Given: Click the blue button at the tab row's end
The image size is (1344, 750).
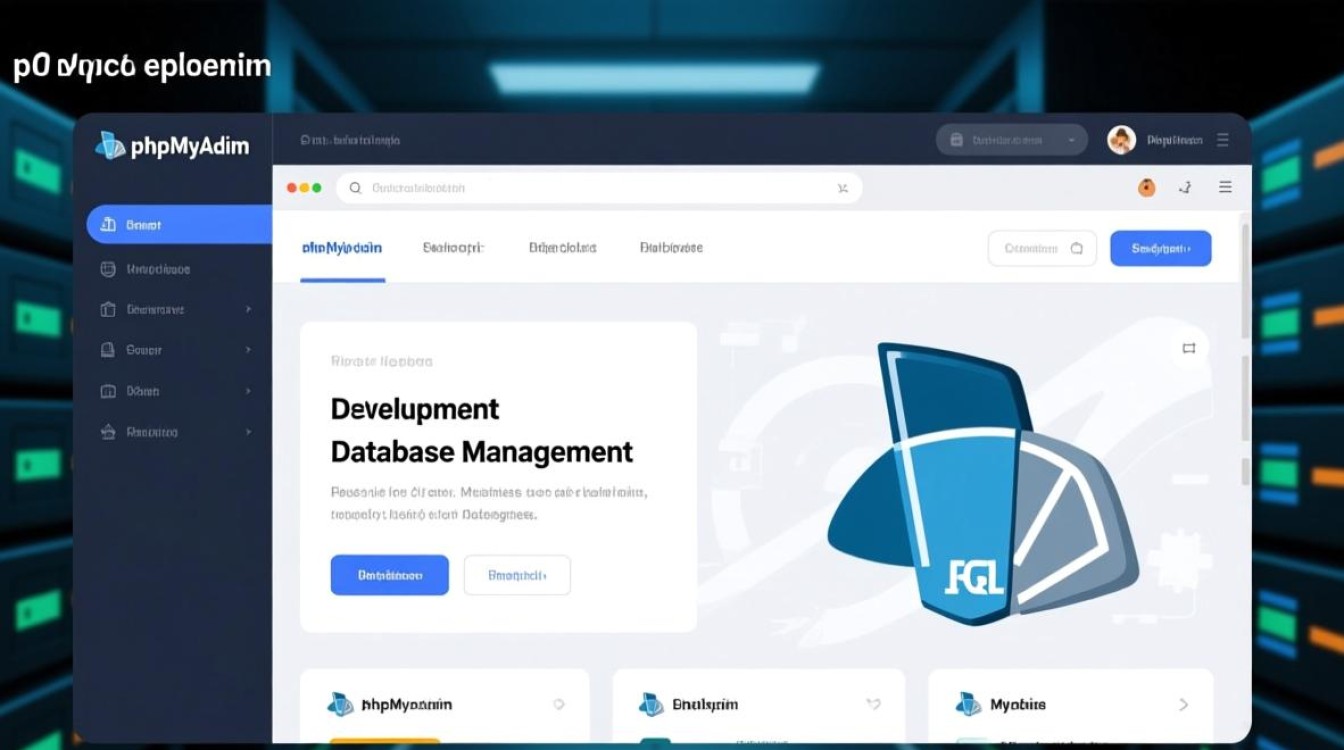Looking at the screenshot, I should coord(1160,248).
